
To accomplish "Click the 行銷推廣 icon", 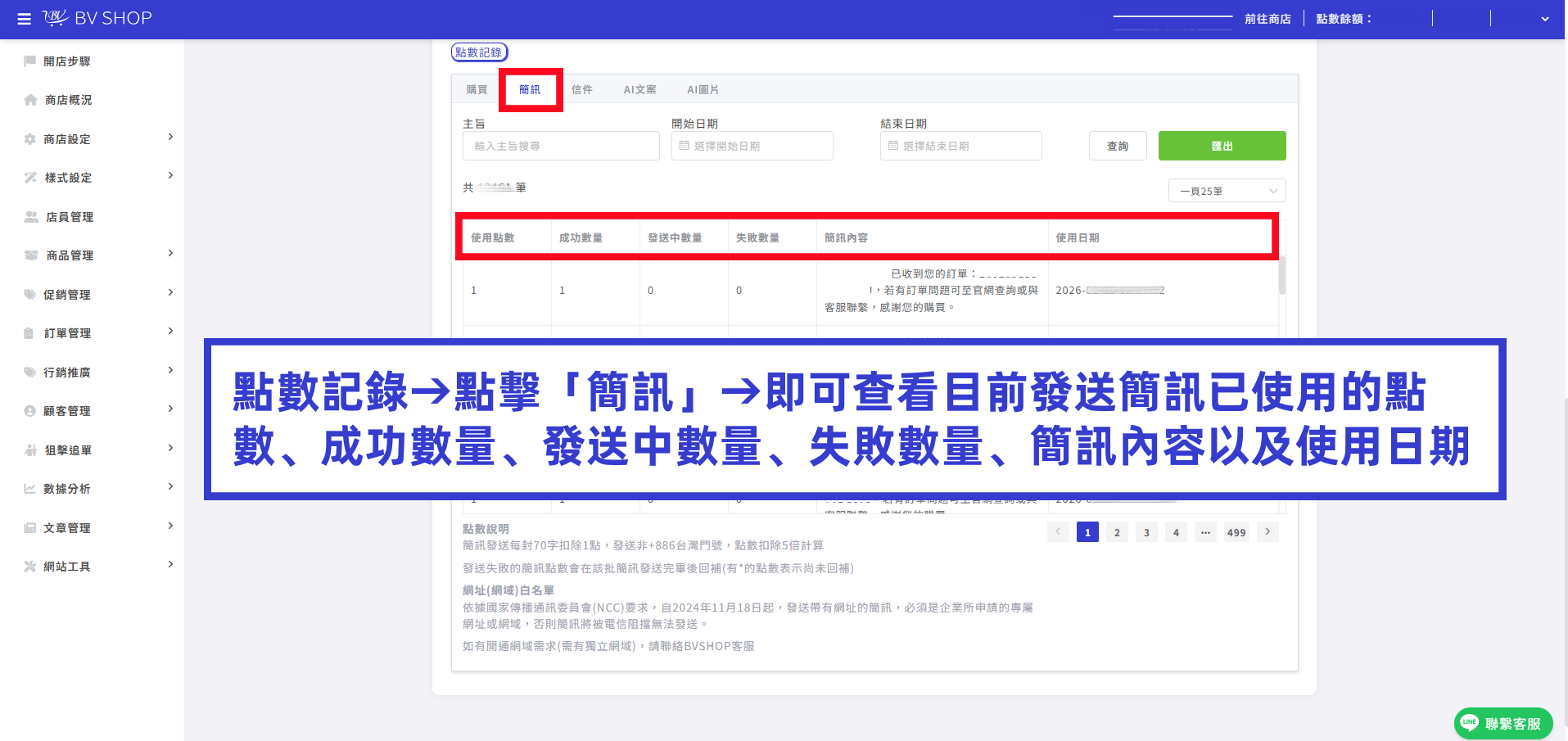I will pos(30,373).
